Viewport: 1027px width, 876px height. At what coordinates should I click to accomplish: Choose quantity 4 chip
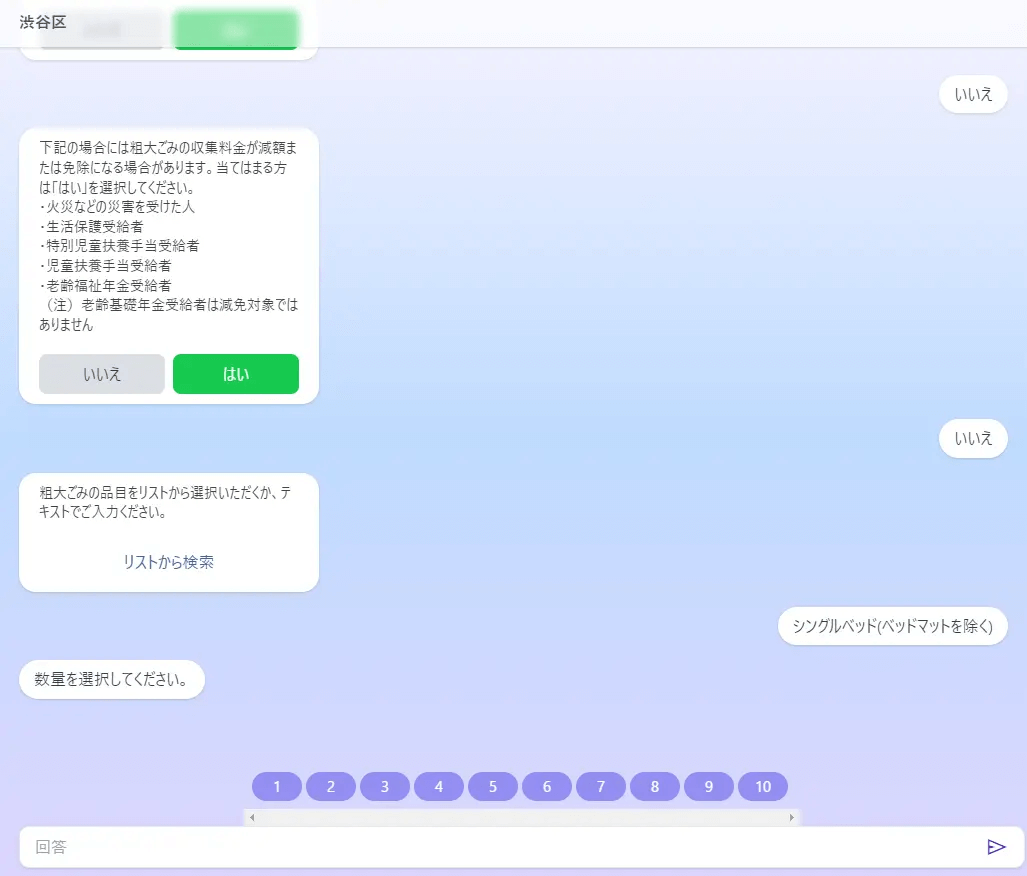(439, 787)
